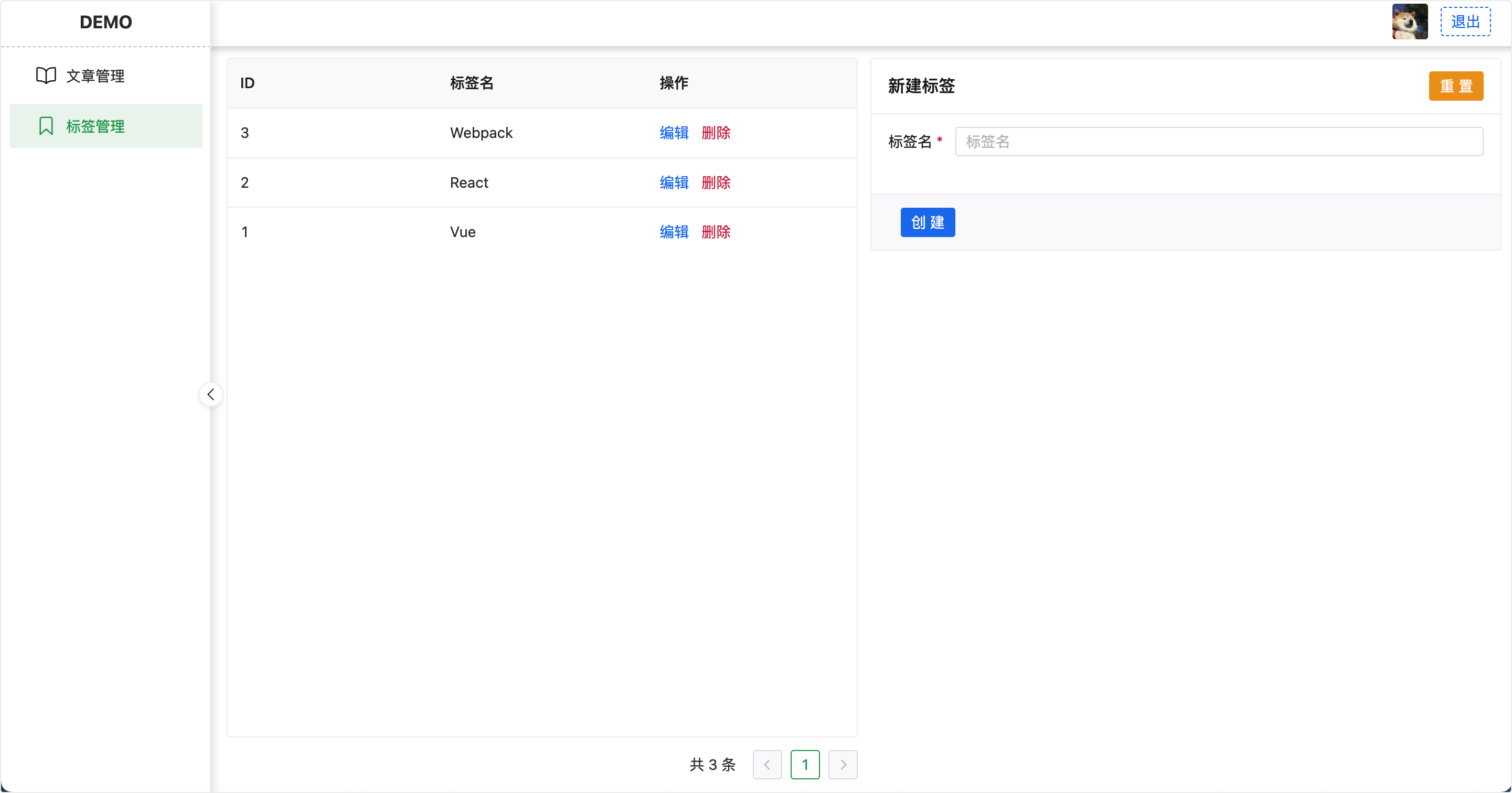Edit the Webpack tag
The height and width of the screenshot is (793, 1512).
(674, 133)
